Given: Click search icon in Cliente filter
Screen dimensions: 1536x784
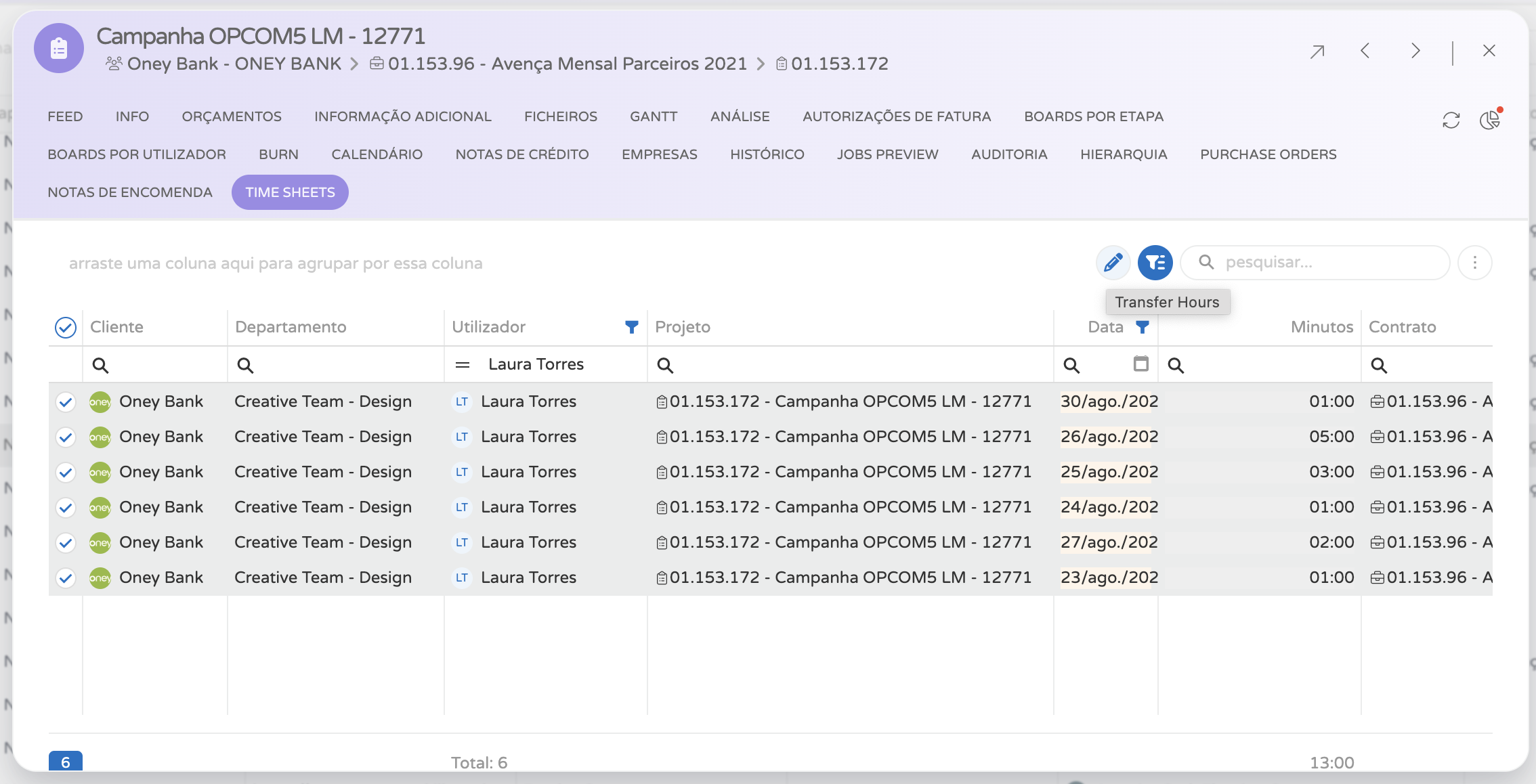Looking at the screenshot, I should click(100, 366).
